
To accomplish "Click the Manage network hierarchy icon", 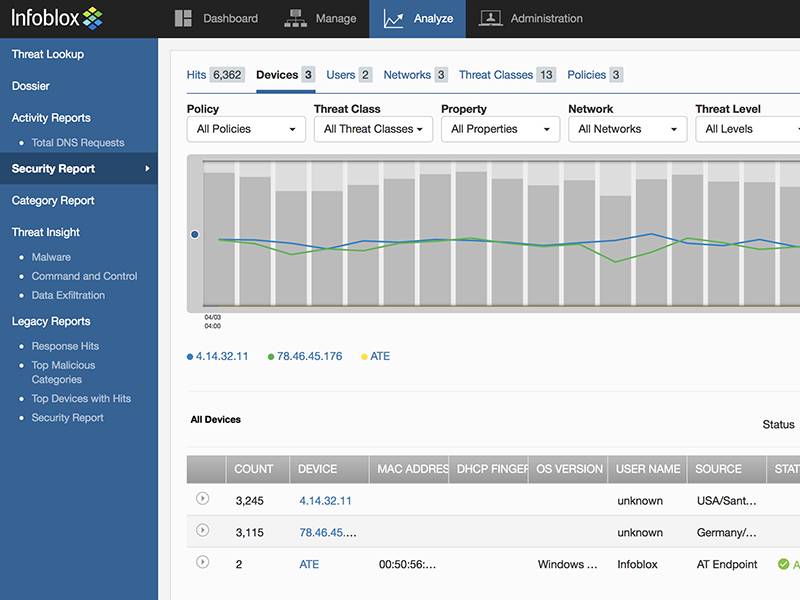I will point(295,18).
